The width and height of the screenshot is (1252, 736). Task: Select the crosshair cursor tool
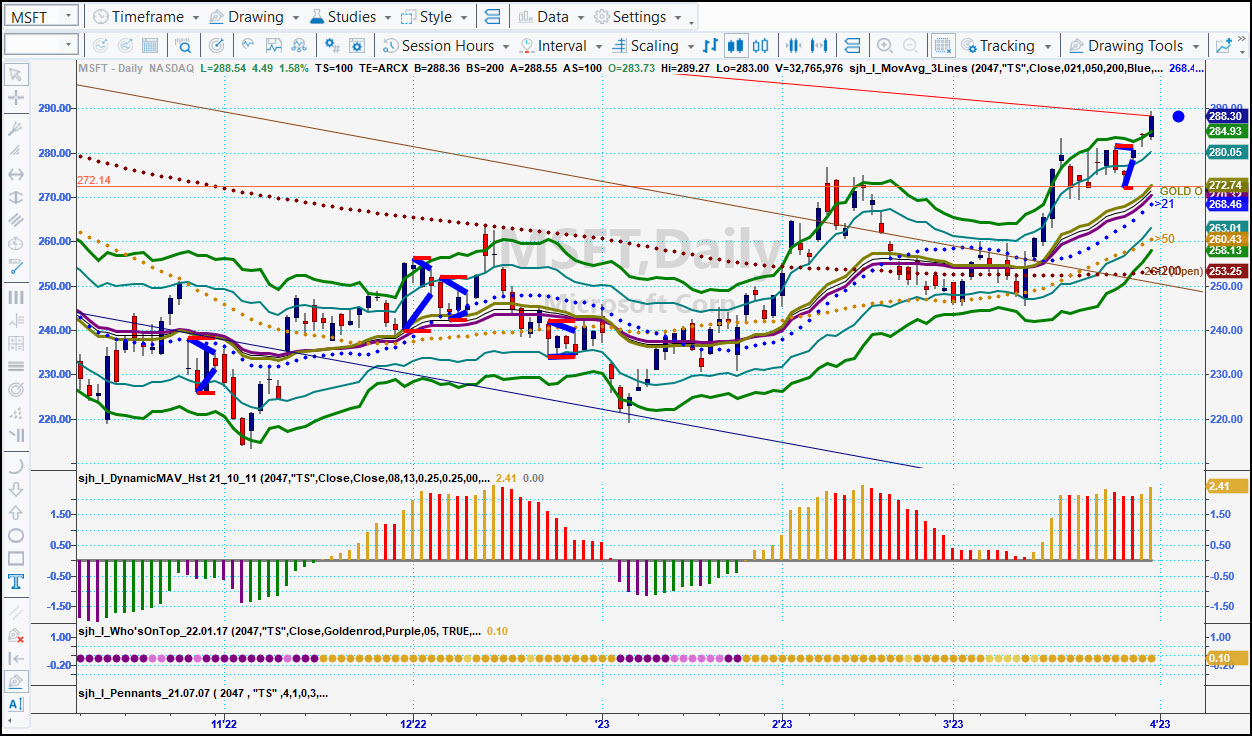click(16, 98)
